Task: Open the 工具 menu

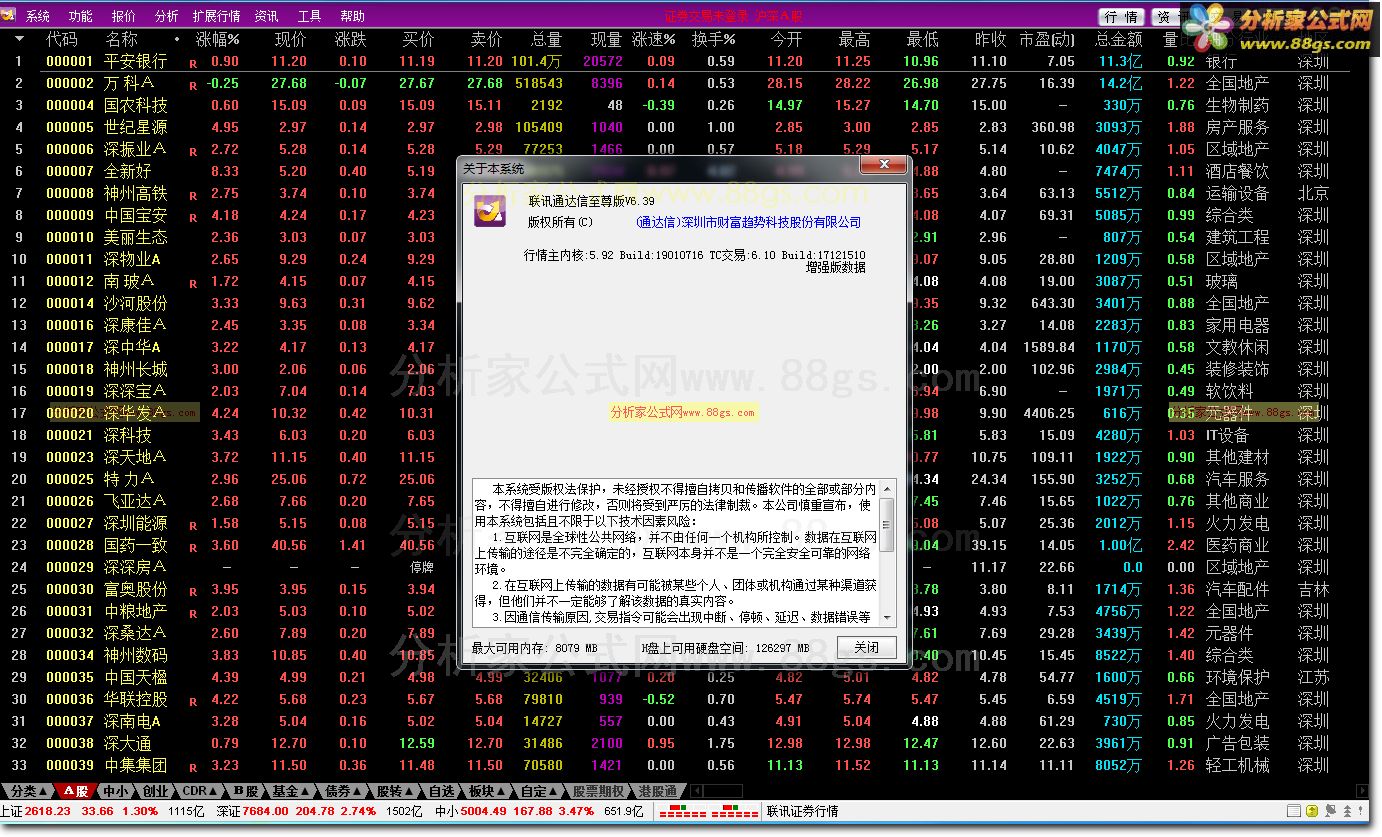Action: [310, 16]
